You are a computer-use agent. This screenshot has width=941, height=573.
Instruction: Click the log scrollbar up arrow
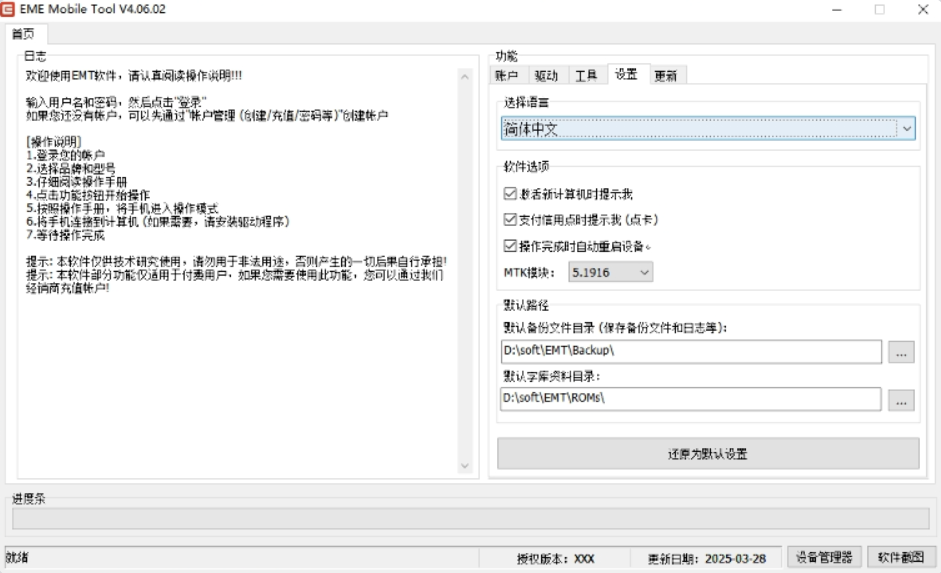tap(464, 76)
